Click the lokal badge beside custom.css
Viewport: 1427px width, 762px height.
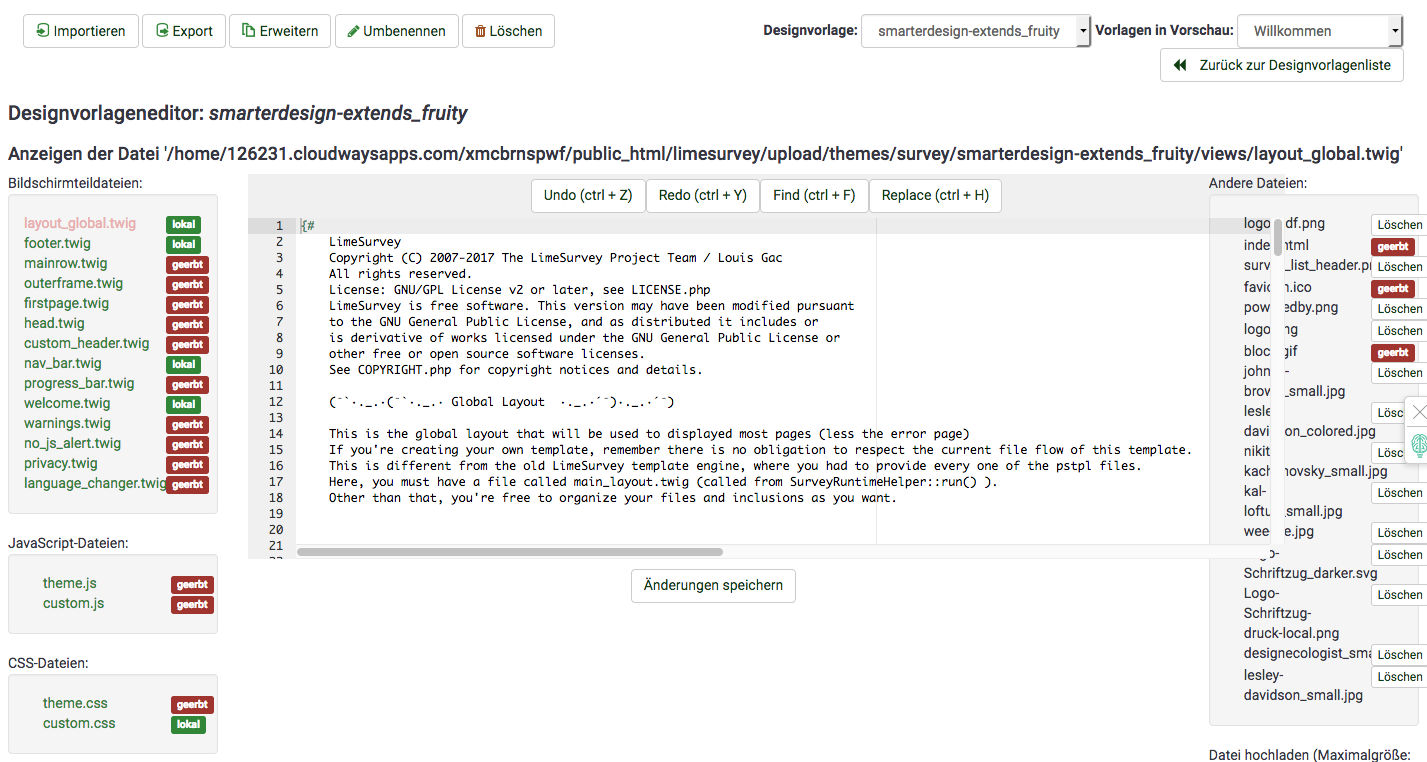[188, 725]
